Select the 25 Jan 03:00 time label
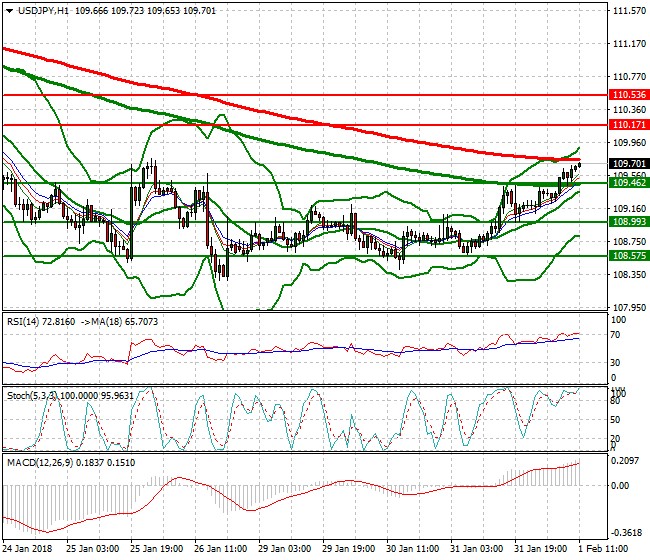This screenshot has width=650, height=560. click(x=92, y=549)
